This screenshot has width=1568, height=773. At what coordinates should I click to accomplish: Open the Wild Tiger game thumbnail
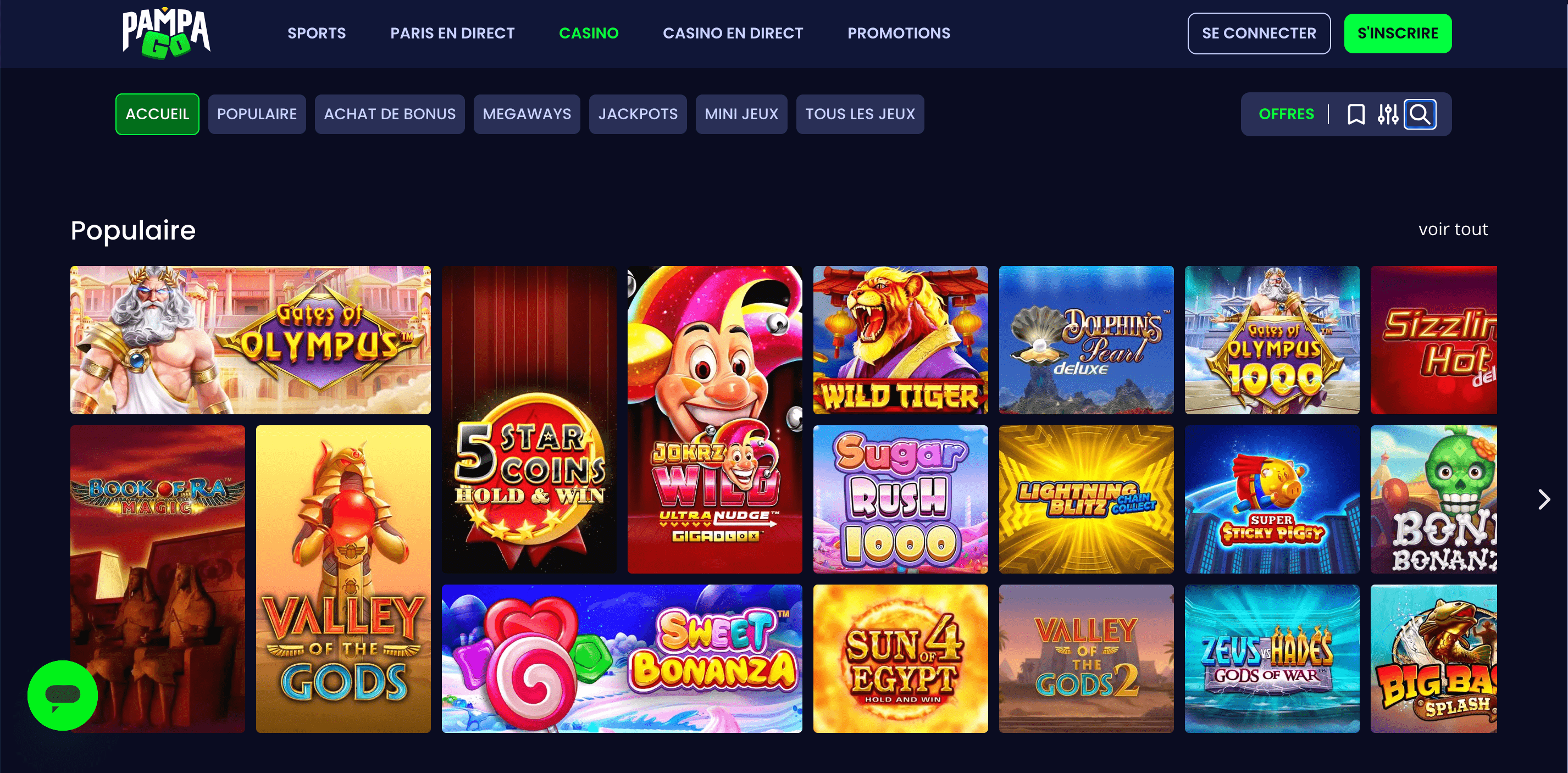900,340
